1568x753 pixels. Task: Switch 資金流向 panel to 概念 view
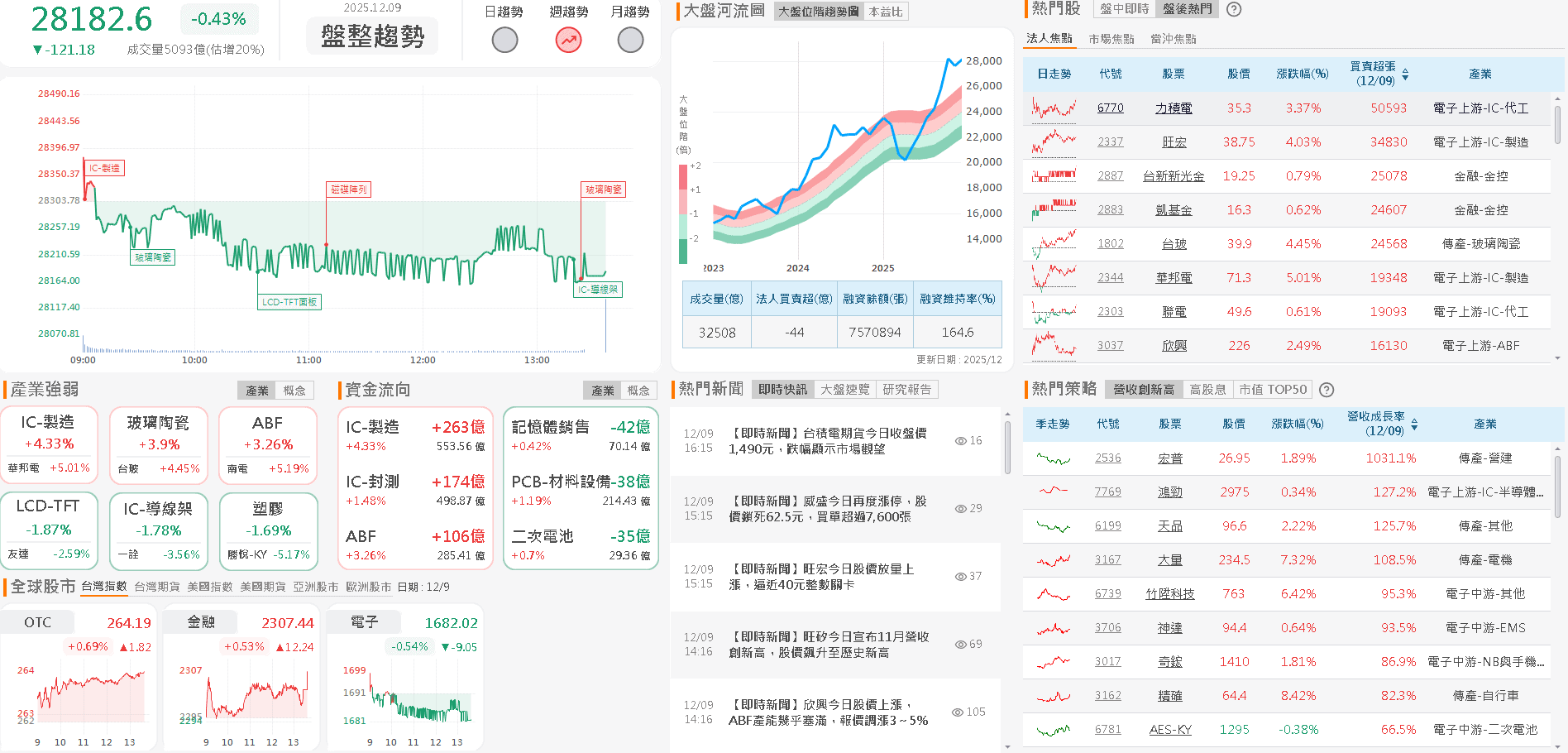638,390
